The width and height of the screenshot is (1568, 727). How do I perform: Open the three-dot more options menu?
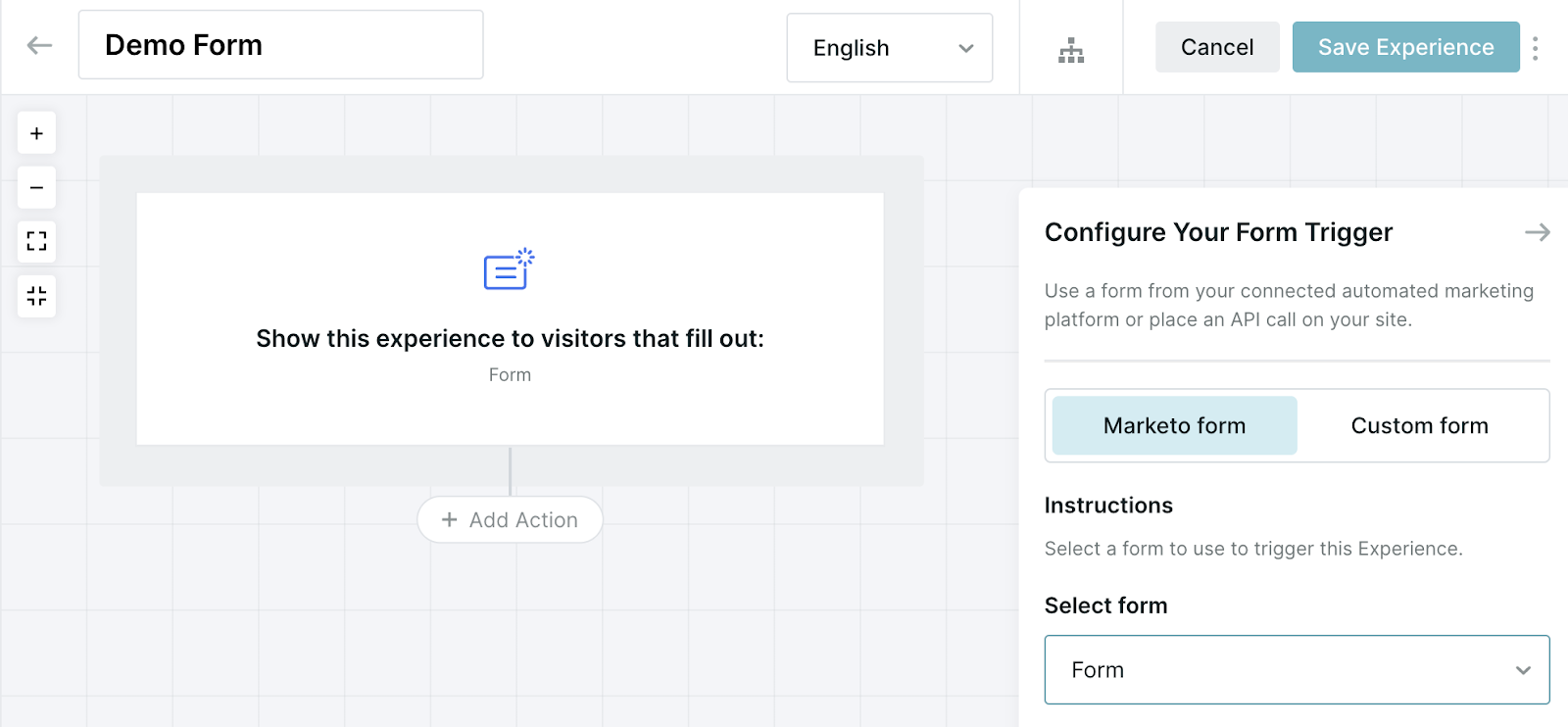[x=1535, y=48]
